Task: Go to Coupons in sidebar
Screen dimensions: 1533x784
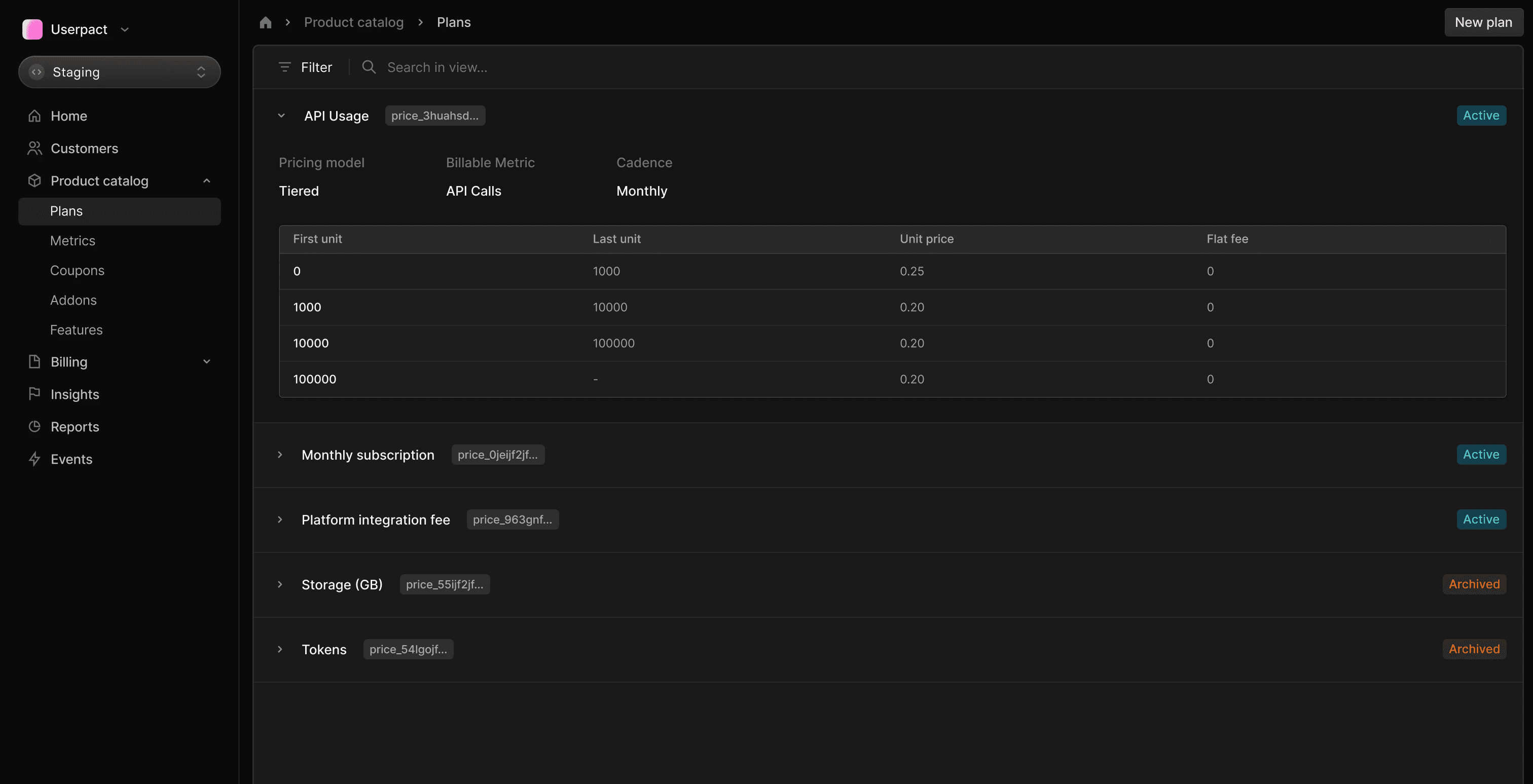Action: pyautogui.click(x=78, y=271)
